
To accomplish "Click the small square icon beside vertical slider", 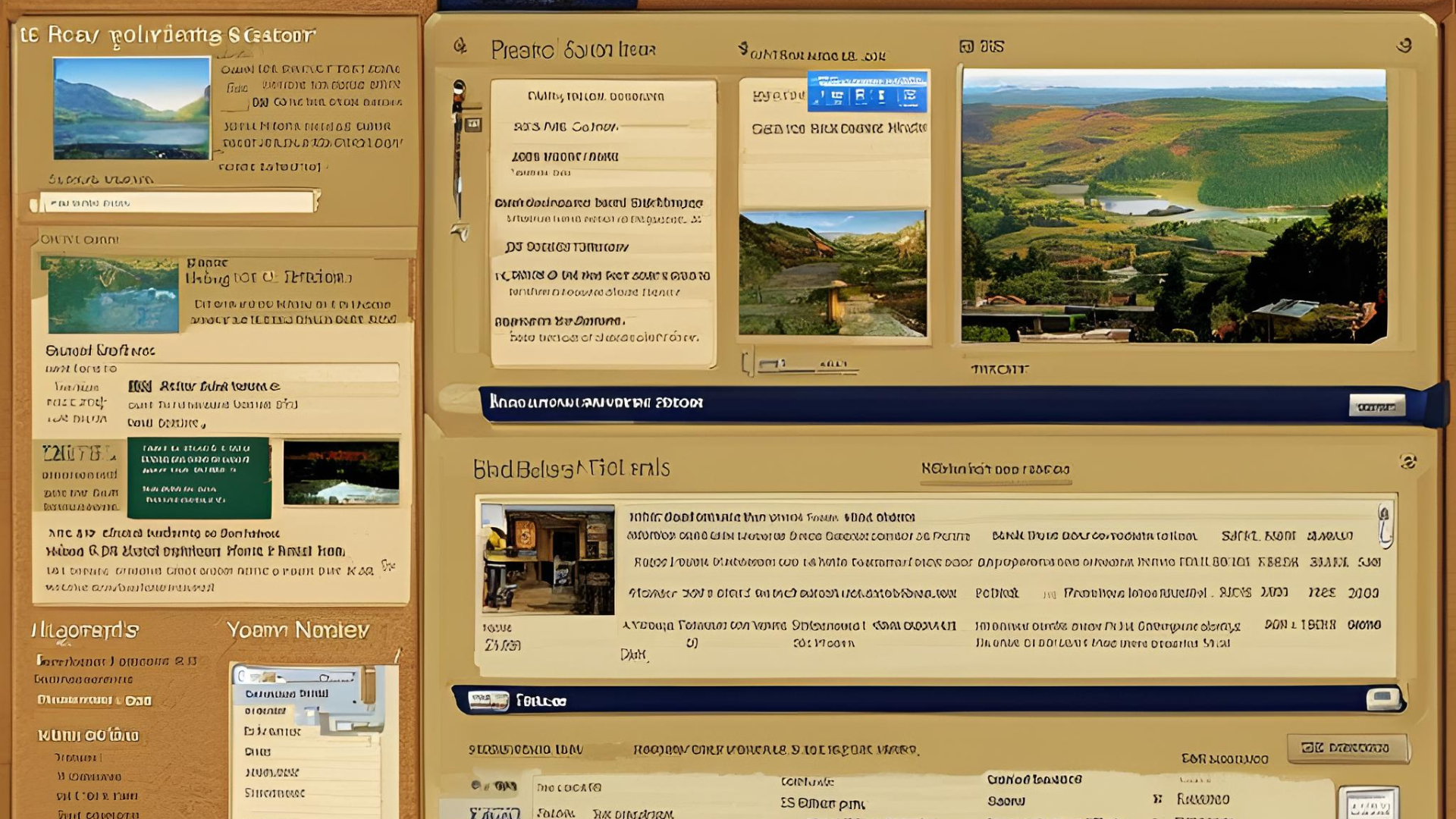I will (473, 124).
